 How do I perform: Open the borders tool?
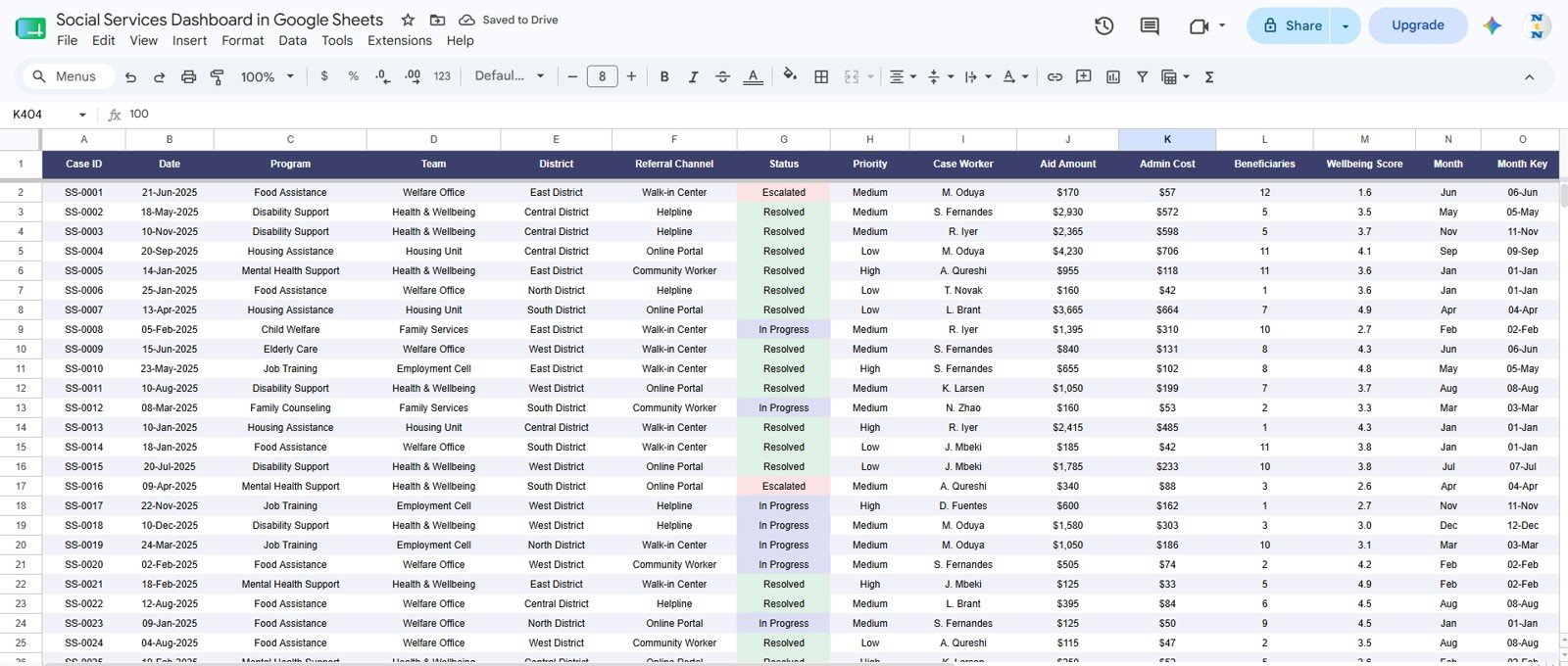821,76
